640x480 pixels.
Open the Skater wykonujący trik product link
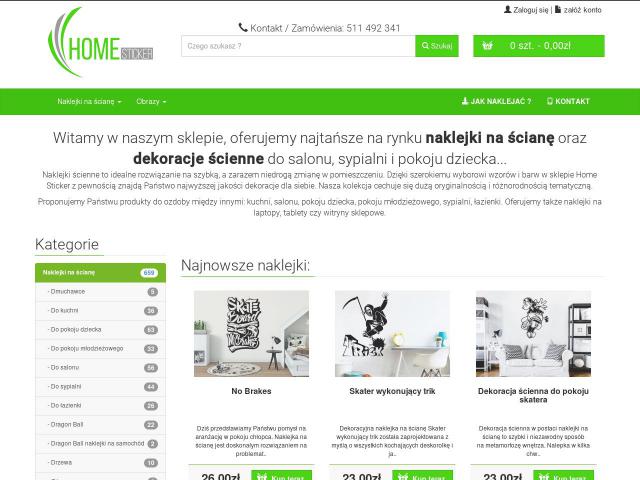pyautogui.click(x=392, y=391)
